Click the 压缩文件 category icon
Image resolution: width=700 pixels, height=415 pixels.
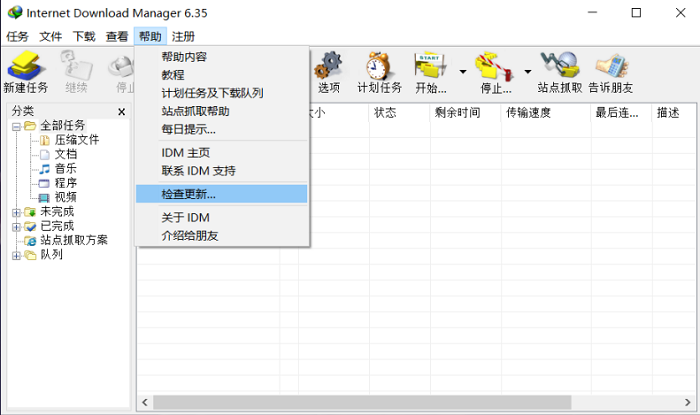[45, 141]
